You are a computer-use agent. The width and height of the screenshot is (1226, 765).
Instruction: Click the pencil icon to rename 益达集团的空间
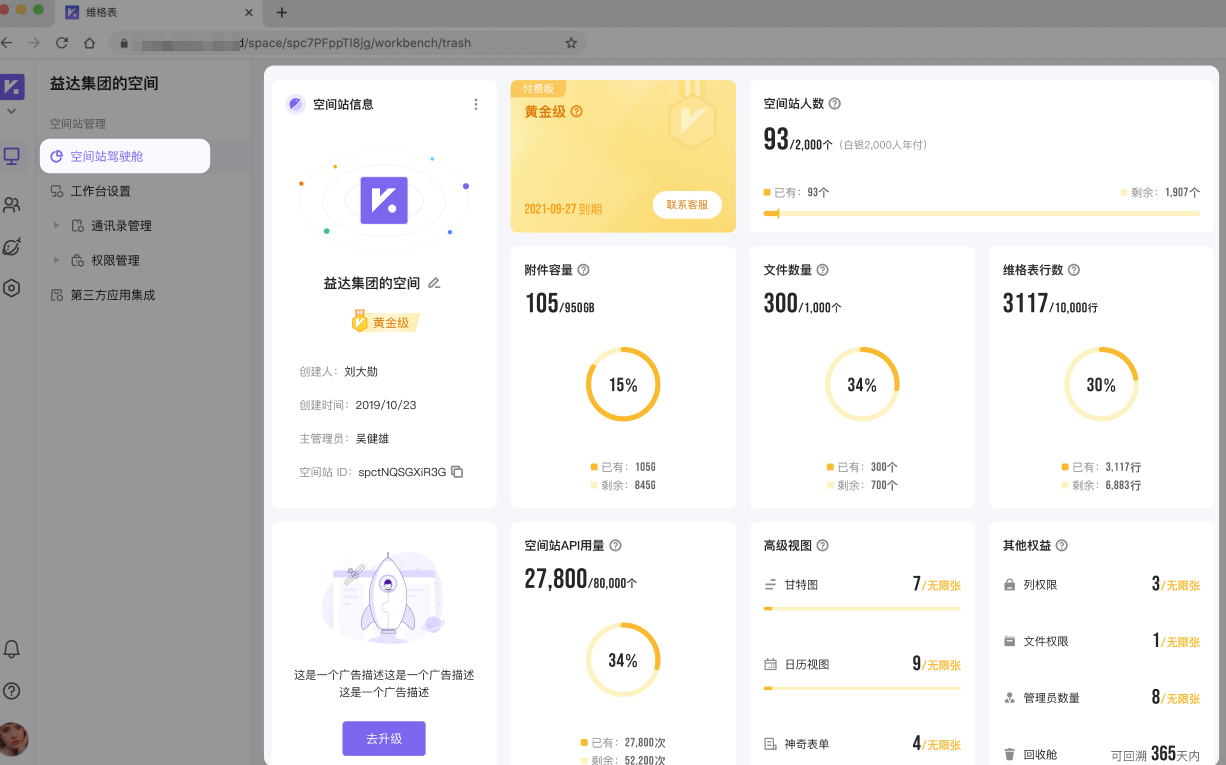tap(434, 283)
